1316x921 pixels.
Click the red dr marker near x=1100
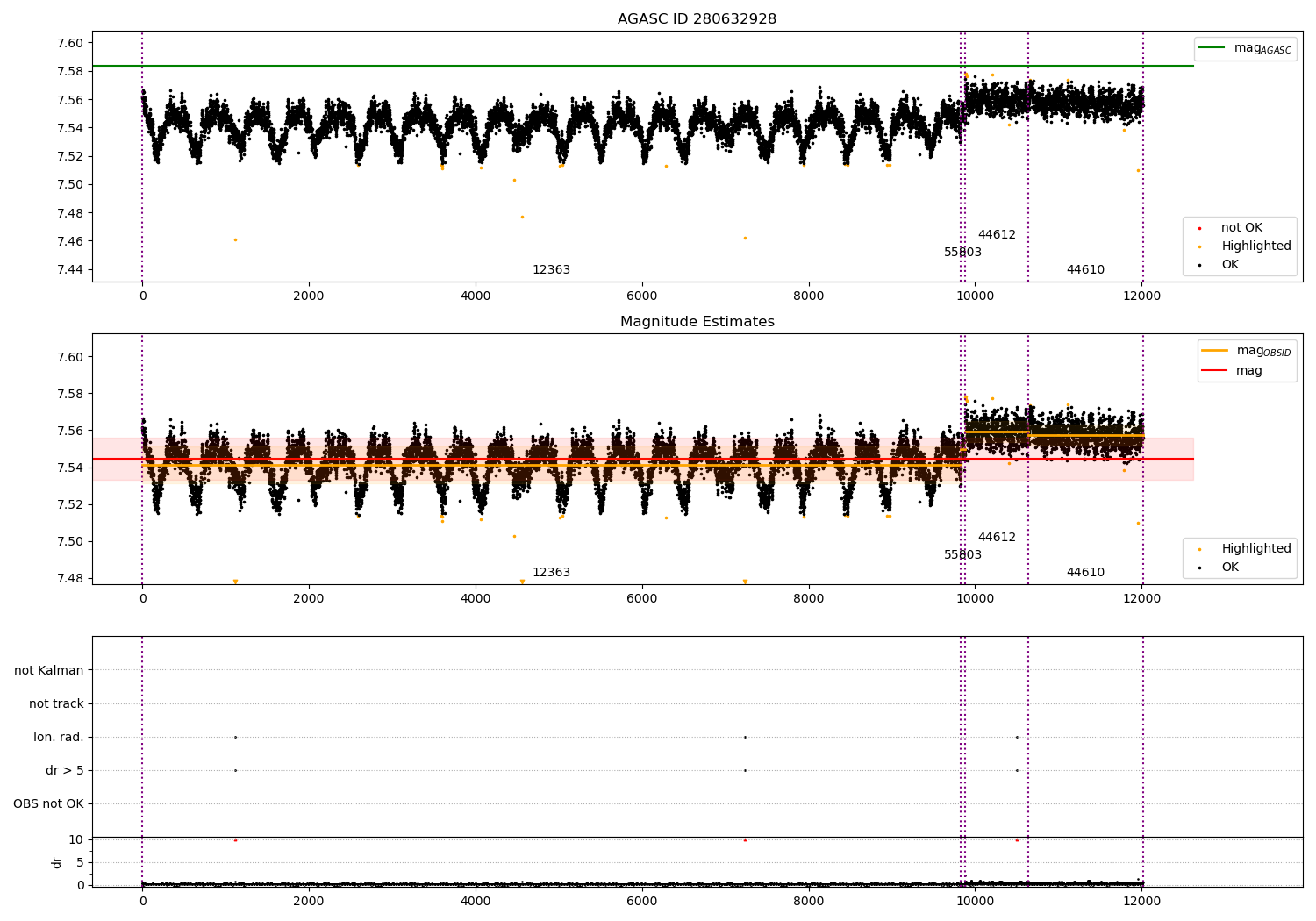[235, 839]
